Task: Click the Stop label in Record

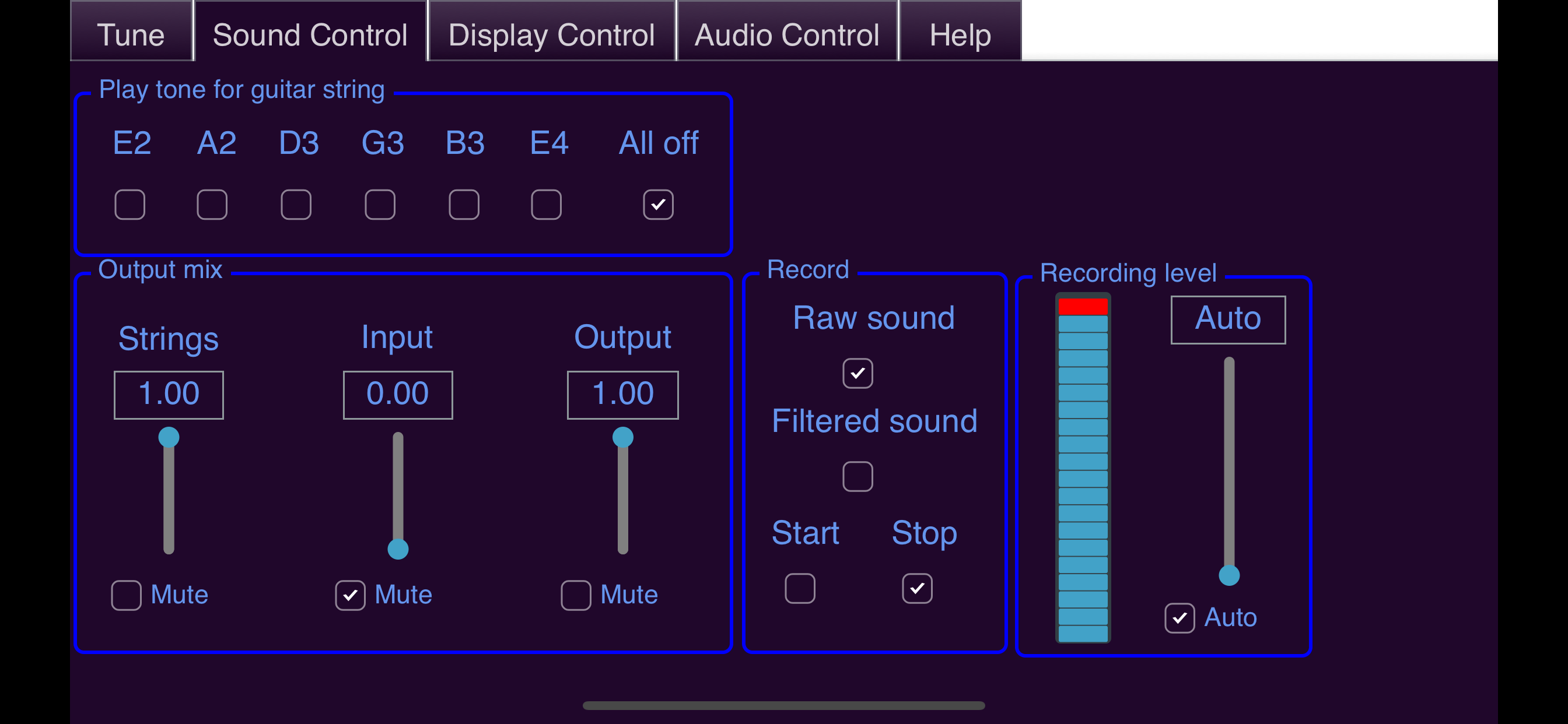Action: (924, 533)
